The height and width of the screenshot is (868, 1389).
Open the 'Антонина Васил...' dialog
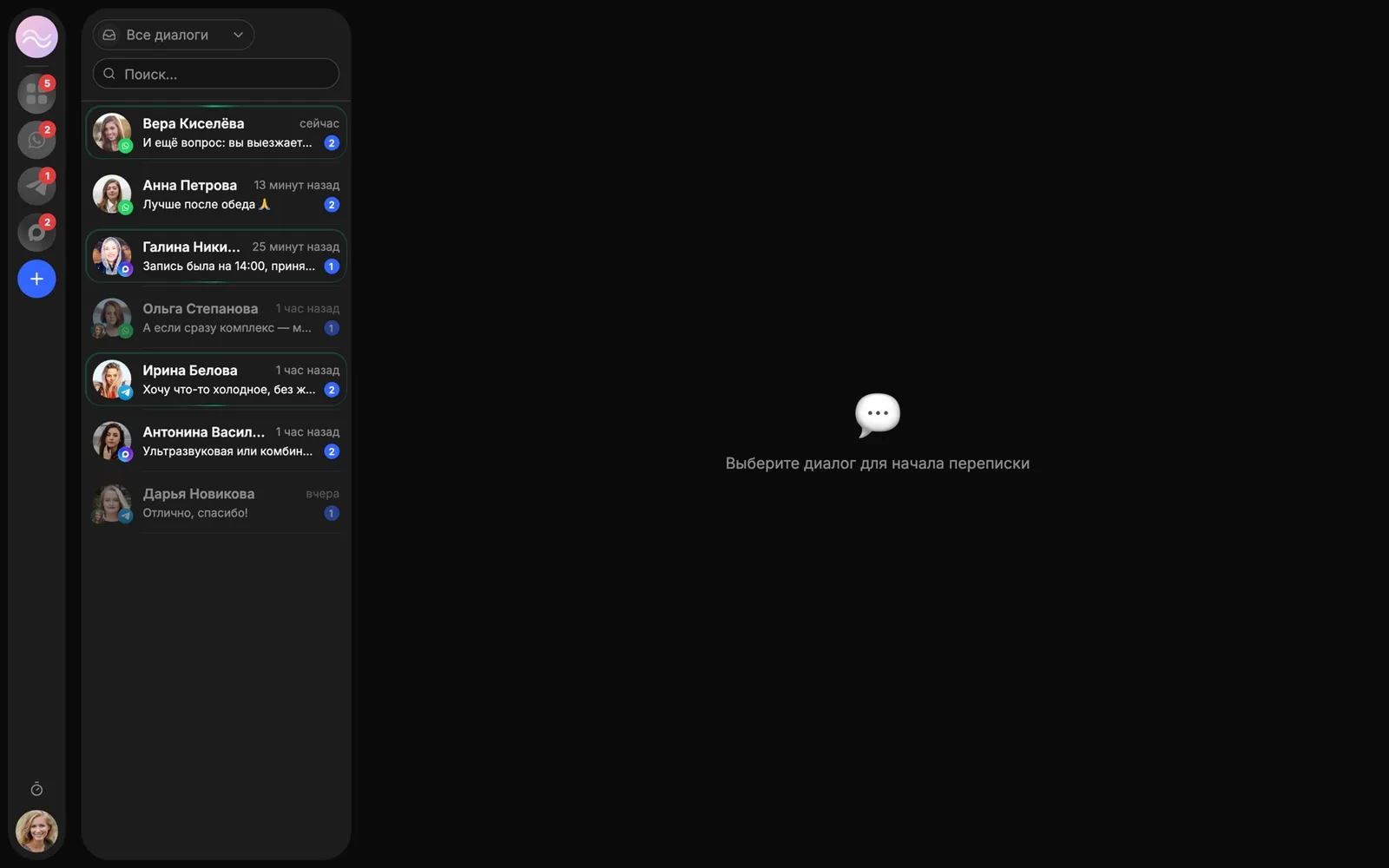click(x=216, y=441)
